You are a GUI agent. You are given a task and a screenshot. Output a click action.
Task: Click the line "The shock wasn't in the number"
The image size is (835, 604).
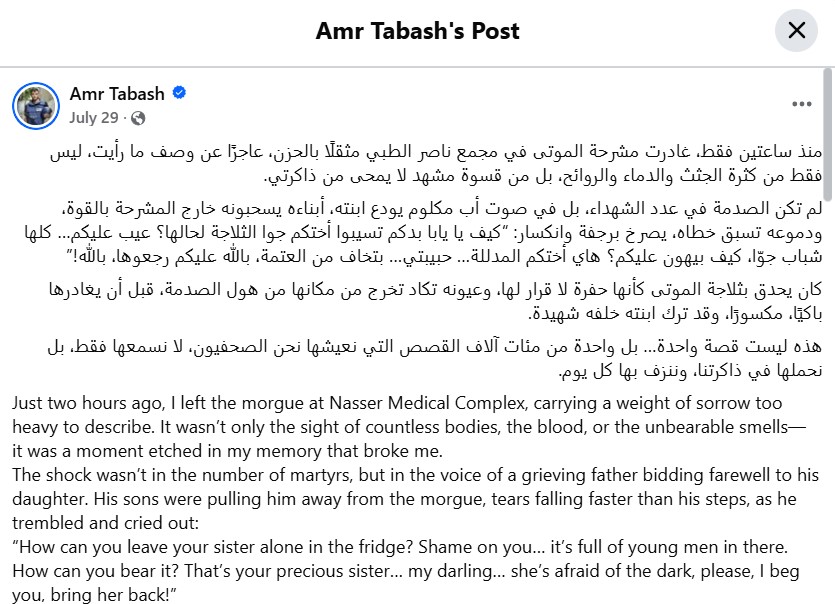415,475
